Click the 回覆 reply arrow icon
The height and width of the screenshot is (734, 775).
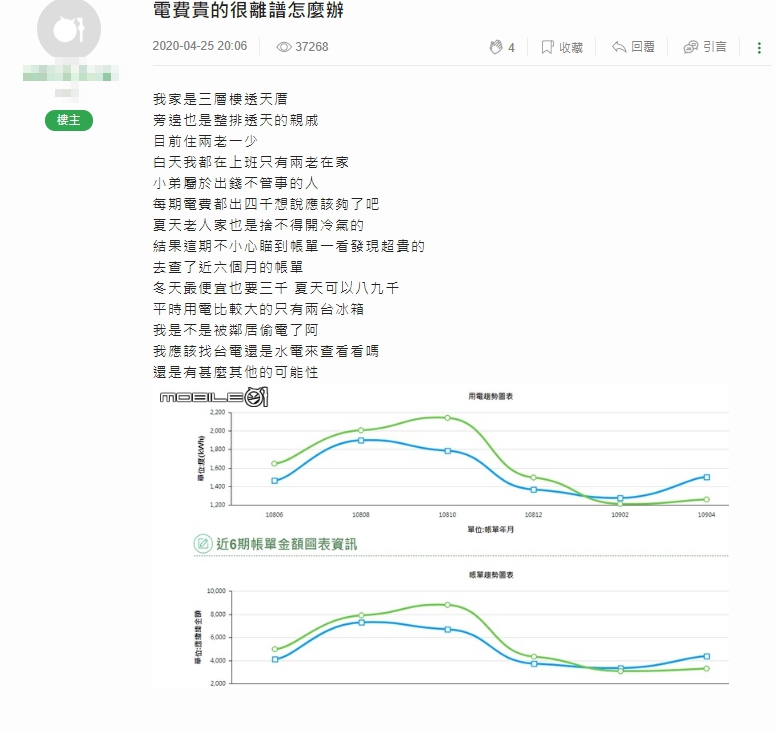(619, 47)
